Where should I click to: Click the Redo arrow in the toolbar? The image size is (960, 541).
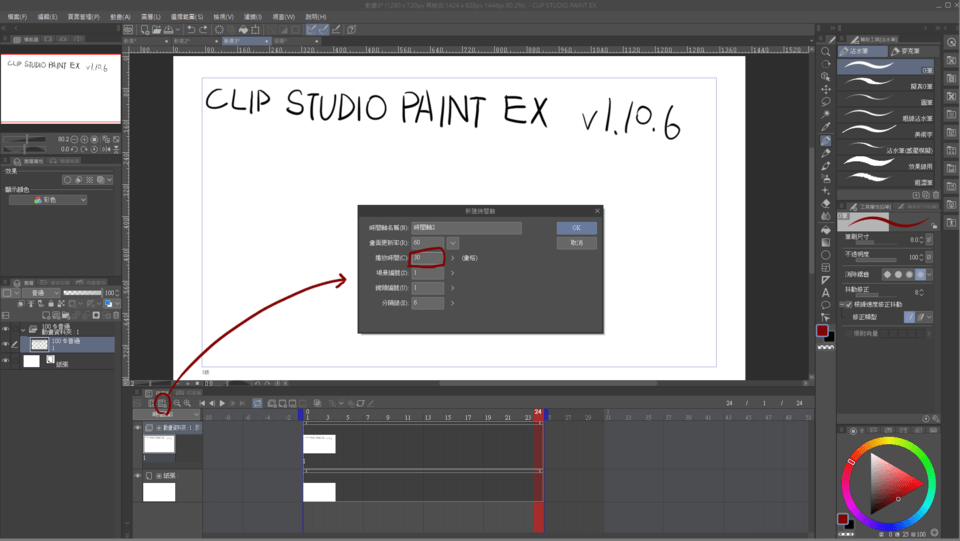tap(203, 29)
